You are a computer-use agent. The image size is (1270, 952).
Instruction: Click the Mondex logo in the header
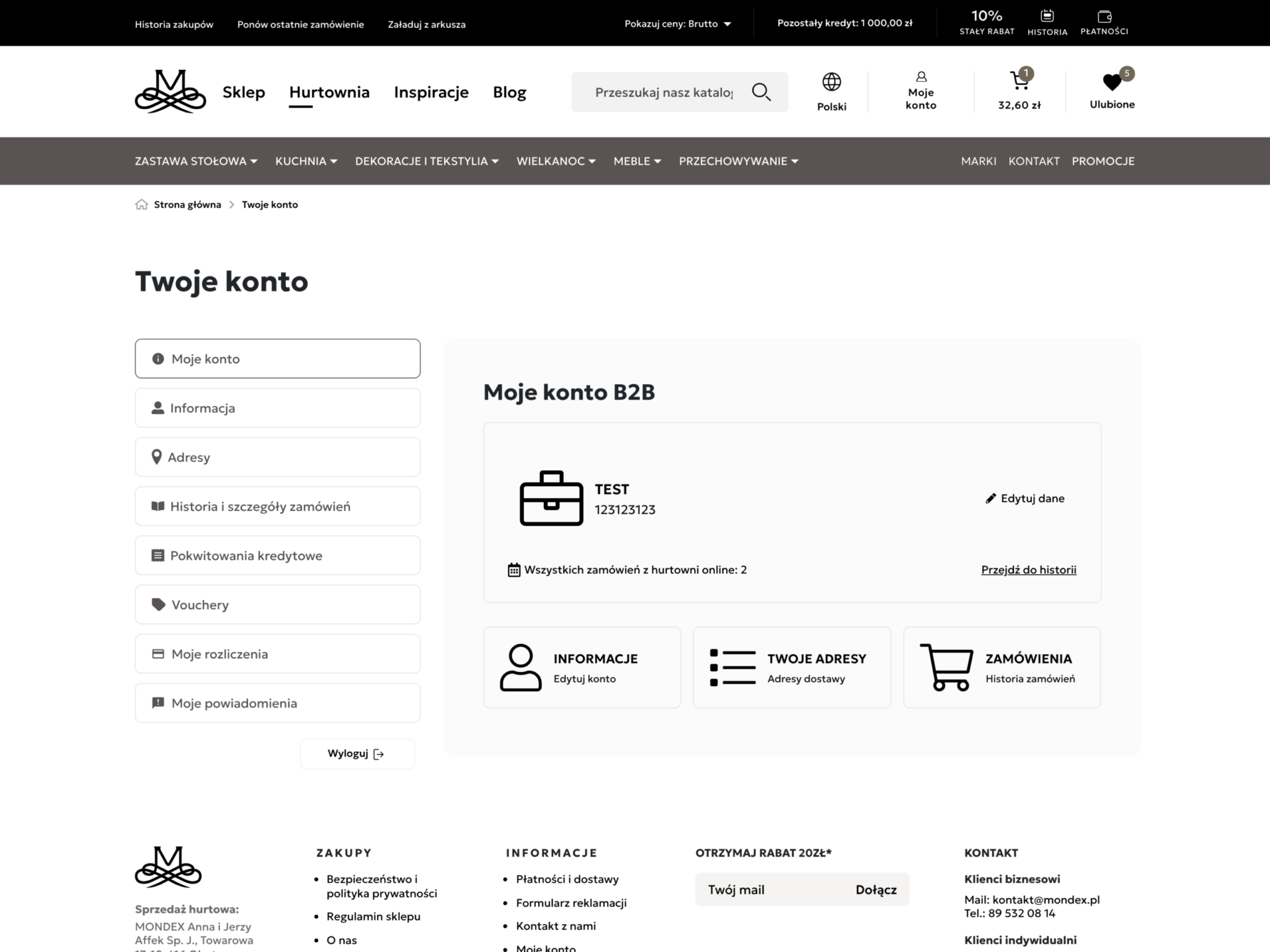point(171,91)
